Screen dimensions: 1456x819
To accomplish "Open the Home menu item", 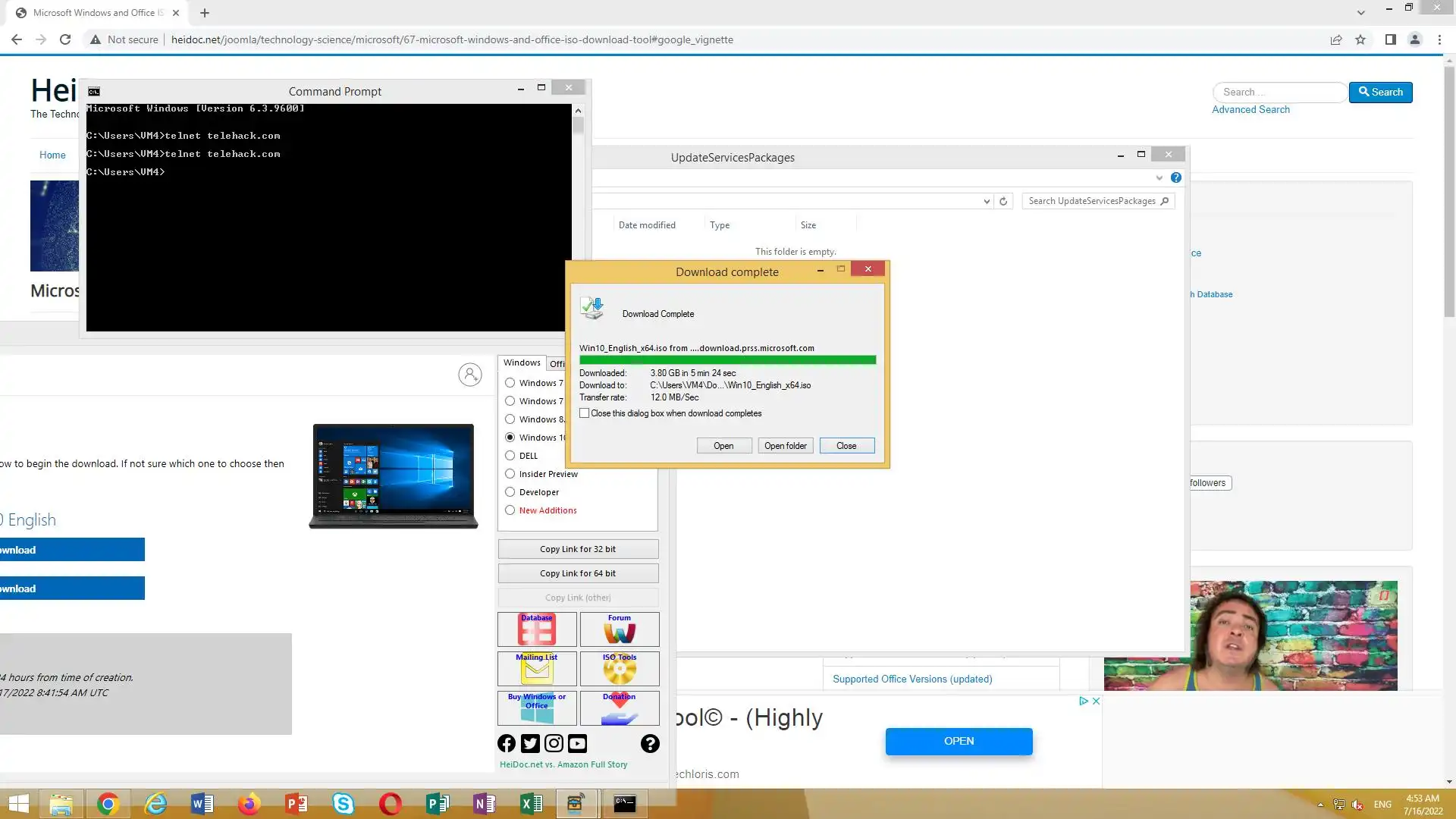I will pos(52,155).
